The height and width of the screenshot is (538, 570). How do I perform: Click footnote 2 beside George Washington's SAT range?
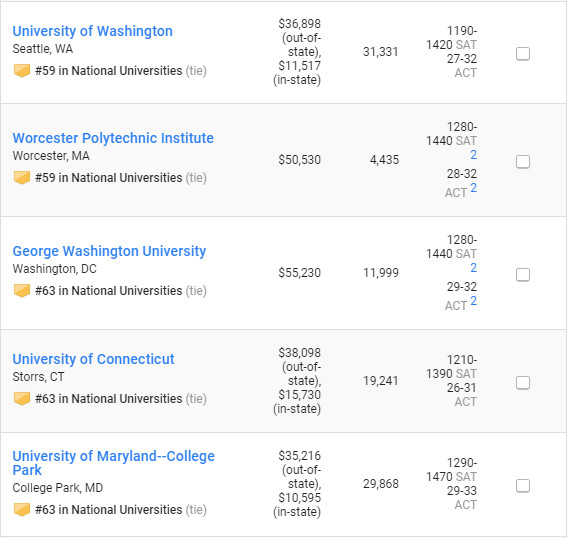pyautogui.click(x=473, y=268)
